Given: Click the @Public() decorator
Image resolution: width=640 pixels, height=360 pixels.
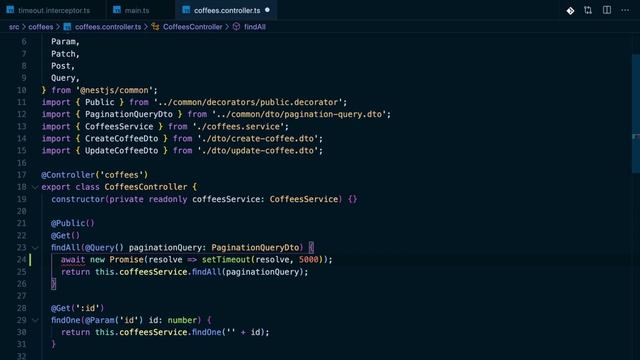Looking at the screenshot, I should [73, 223].
